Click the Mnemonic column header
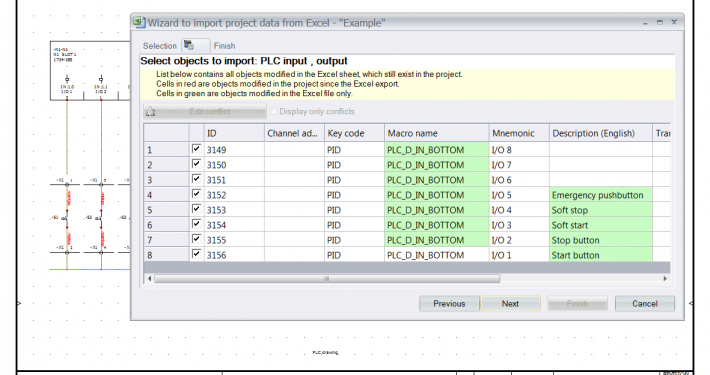Screen dimensions: 710x375 pos(519,133)
